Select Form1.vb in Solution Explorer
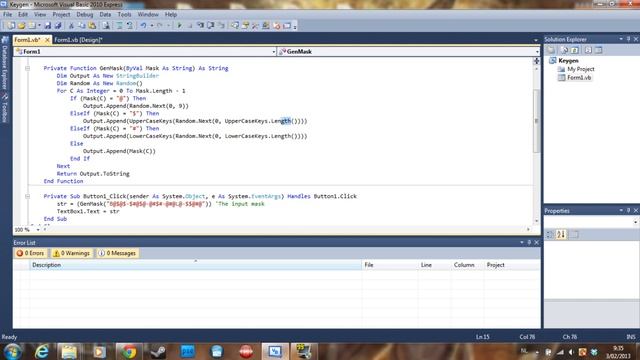Image resolution: width=640 pixels, height=360 pixels. (579, 78)
